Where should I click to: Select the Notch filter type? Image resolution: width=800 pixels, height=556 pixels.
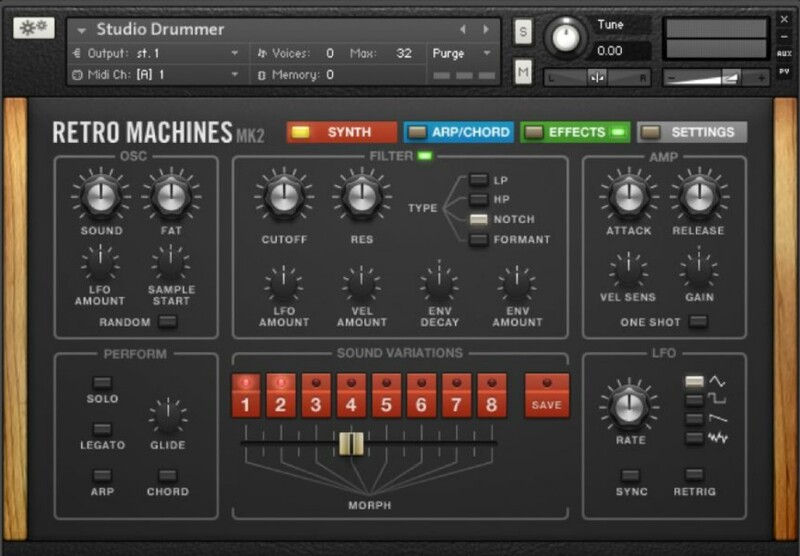point(479,219)
